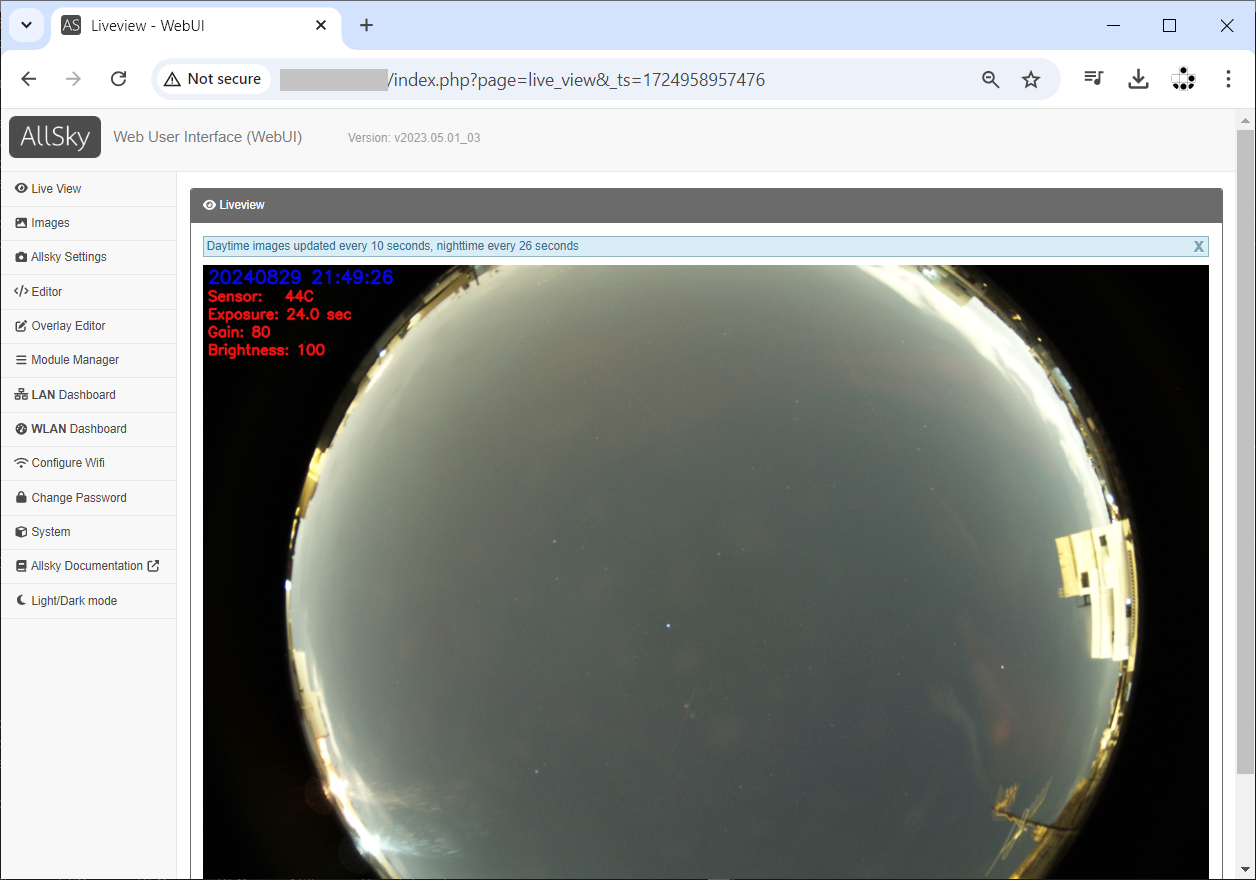Open a new browser tab
1256x880 pixels.
point(366,25)
